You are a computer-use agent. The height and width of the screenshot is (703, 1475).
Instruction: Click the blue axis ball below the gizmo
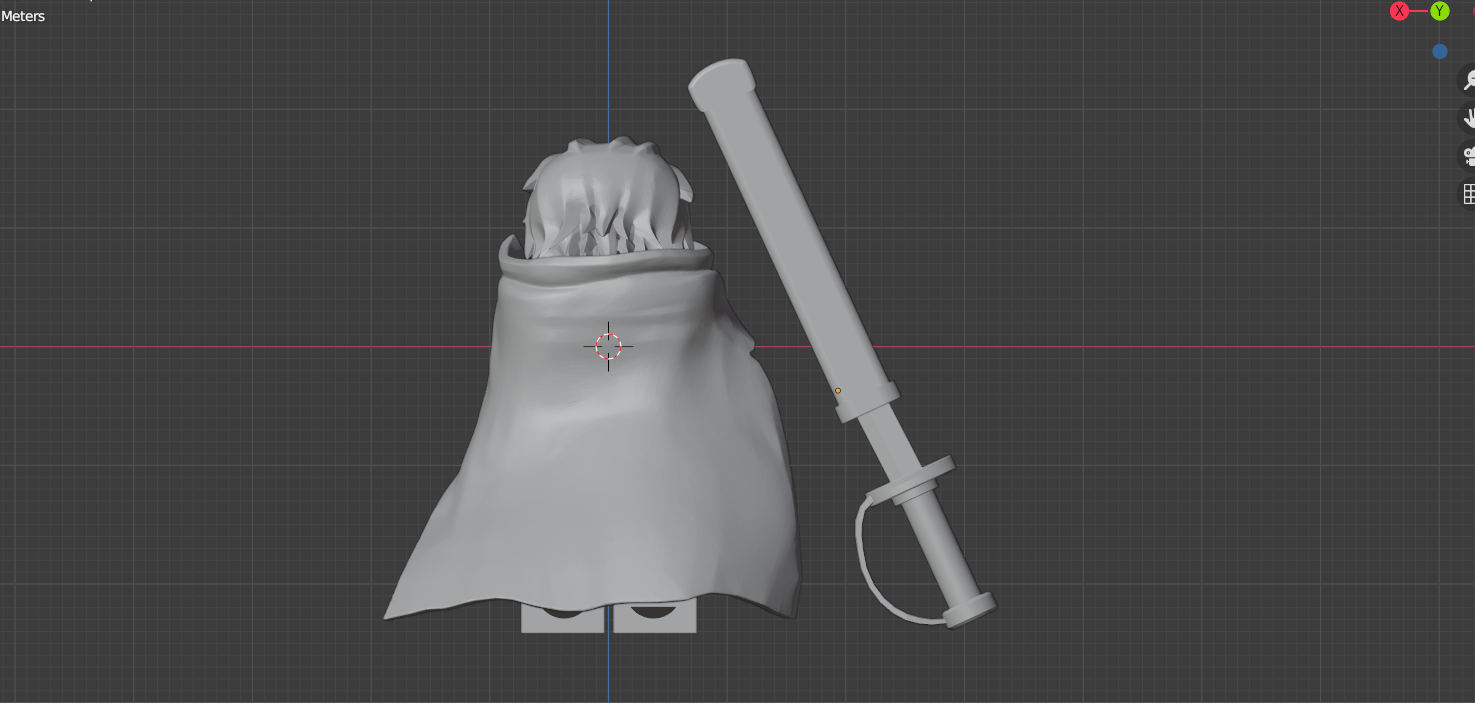(x=1440, y=51)
